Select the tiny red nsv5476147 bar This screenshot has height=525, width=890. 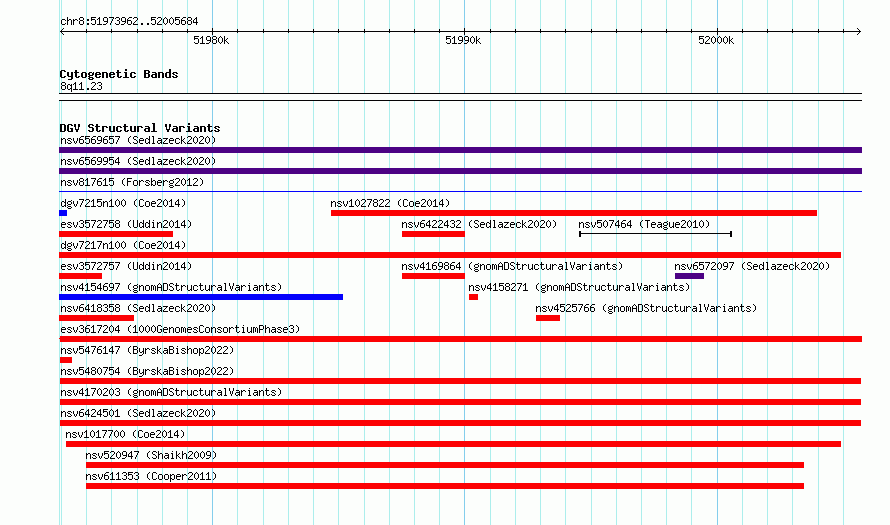(x=65, y=360)
